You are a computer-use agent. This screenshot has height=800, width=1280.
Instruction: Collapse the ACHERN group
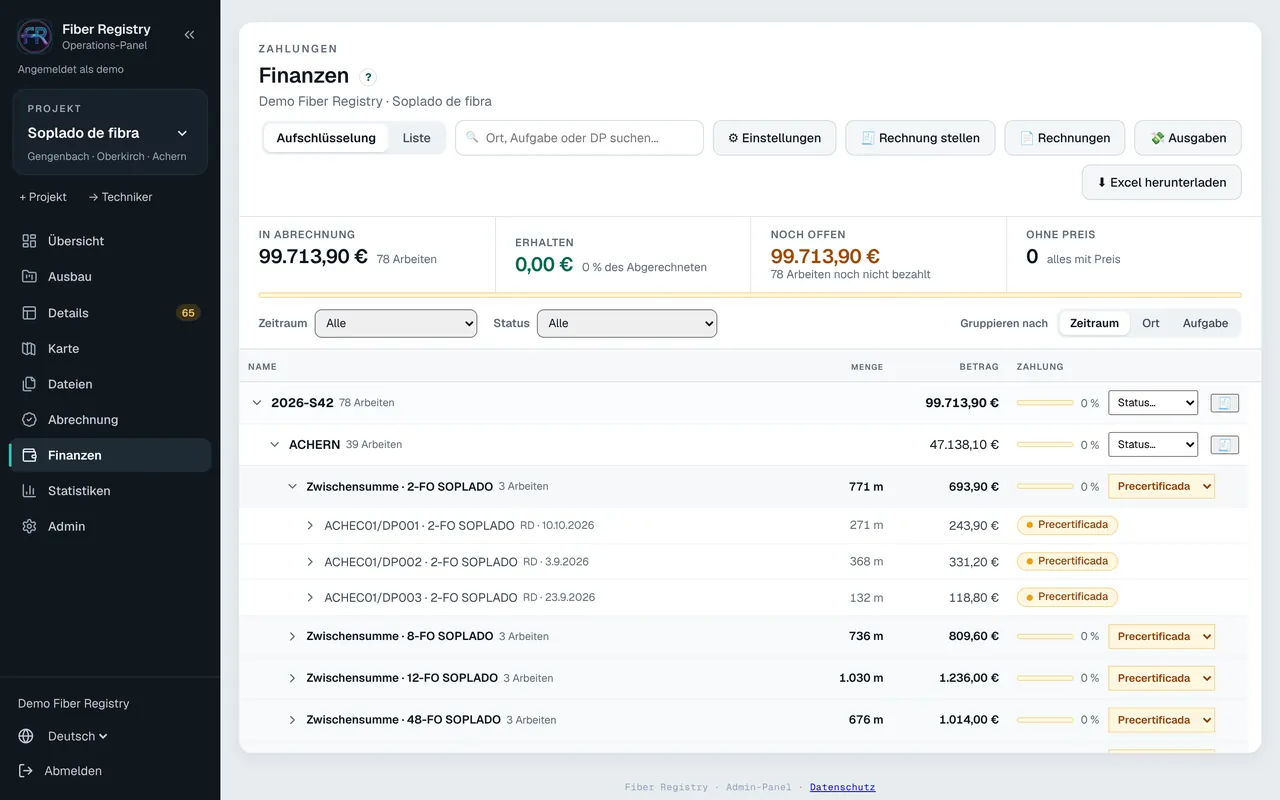[x=275, y=445]
